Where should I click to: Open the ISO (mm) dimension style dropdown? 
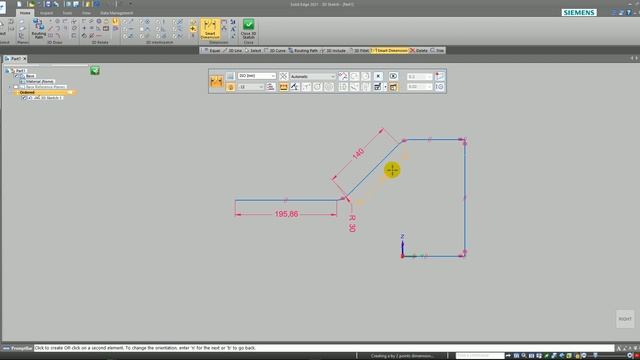(257, 76)
